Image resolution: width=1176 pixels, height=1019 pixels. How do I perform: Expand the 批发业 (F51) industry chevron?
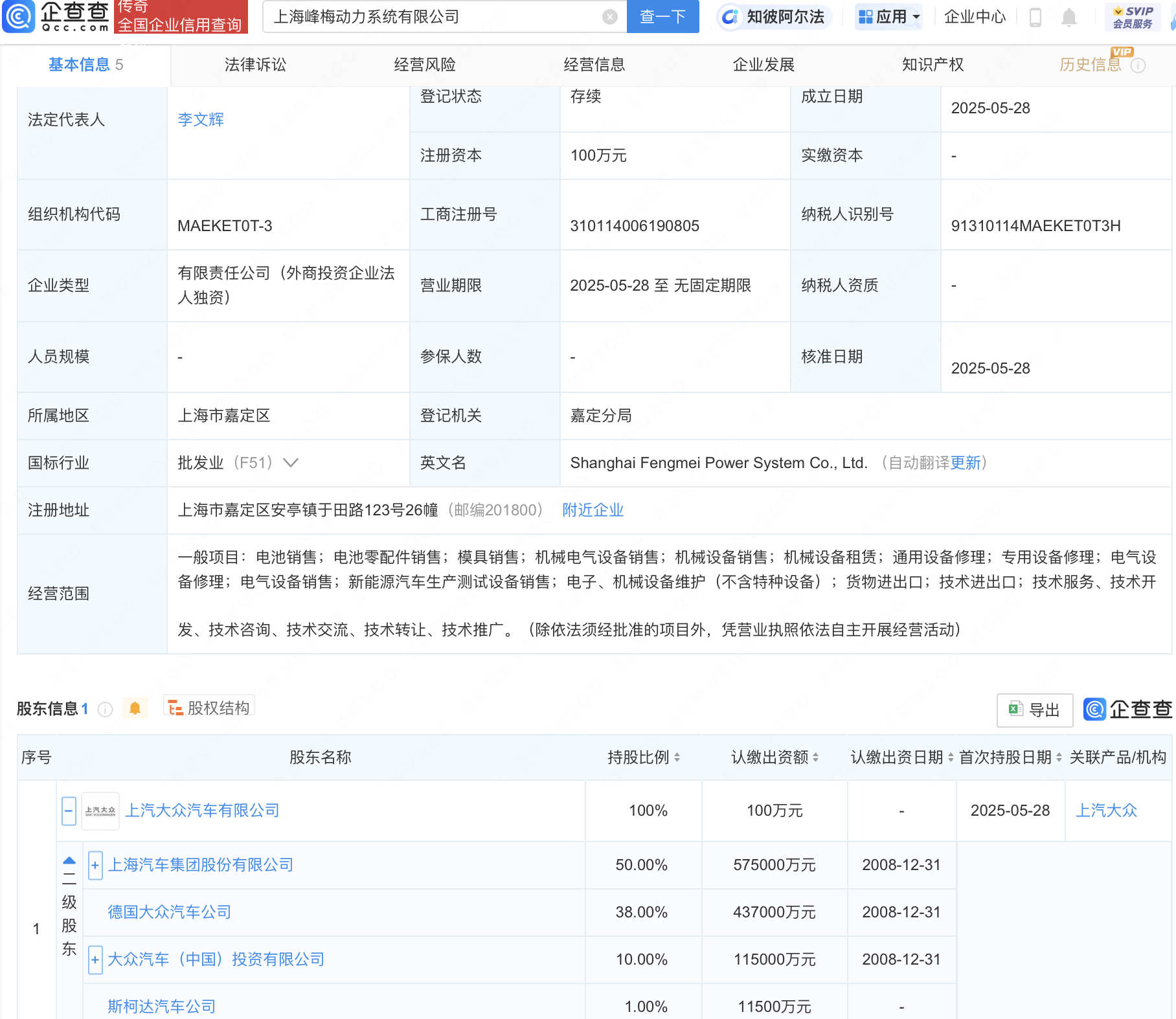tap(291, 463)
